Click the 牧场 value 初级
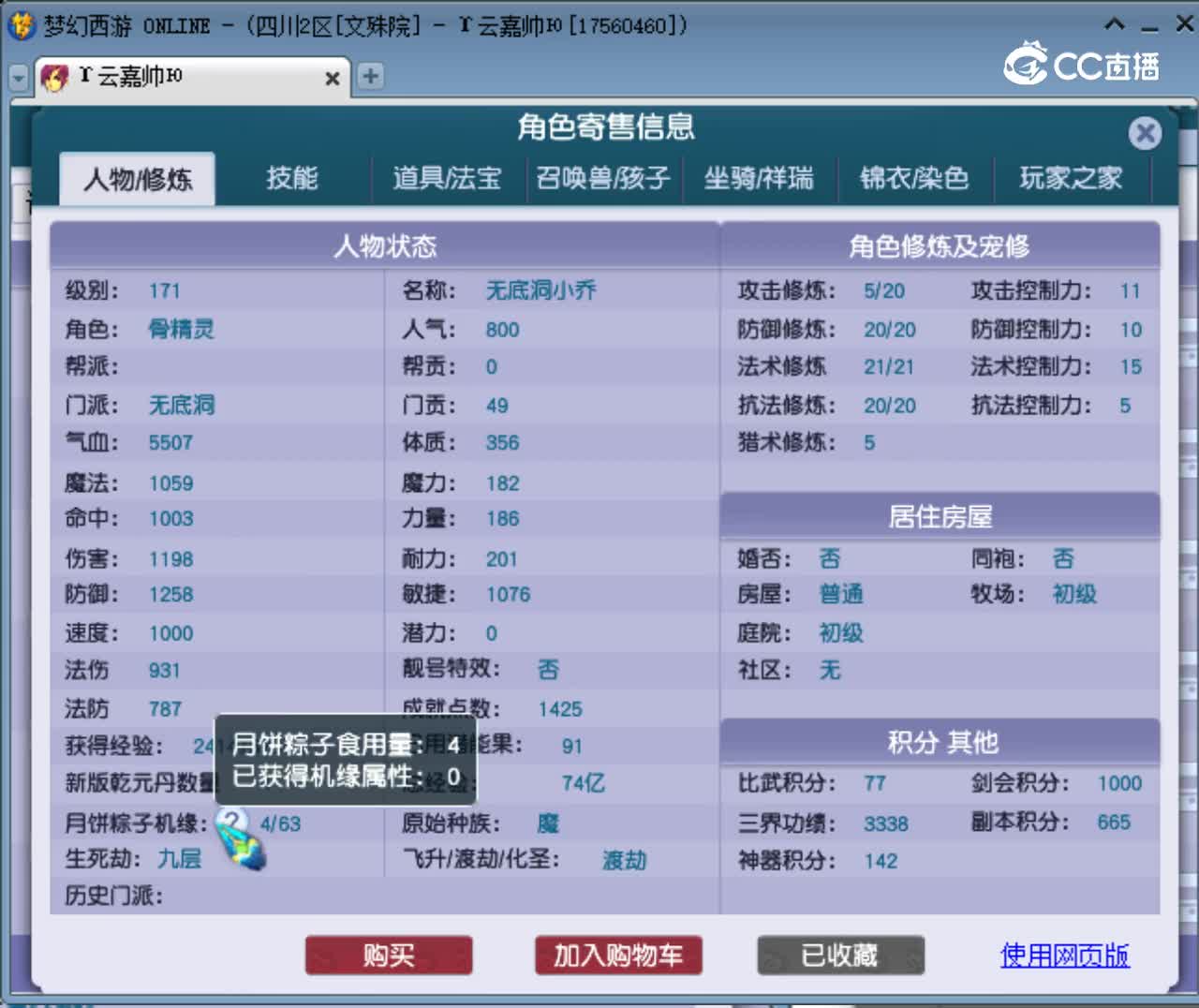 [1074, 594]
